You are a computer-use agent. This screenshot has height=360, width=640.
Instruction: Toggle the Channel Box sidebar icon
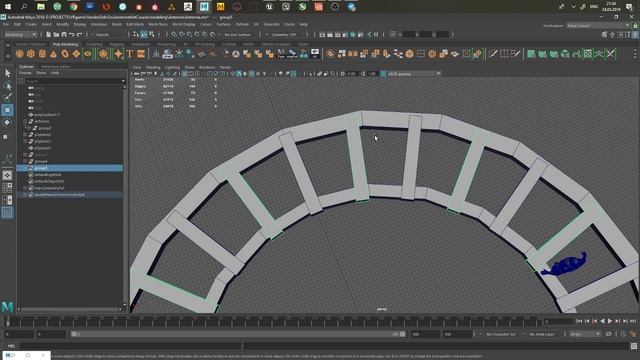coord(636,35)
